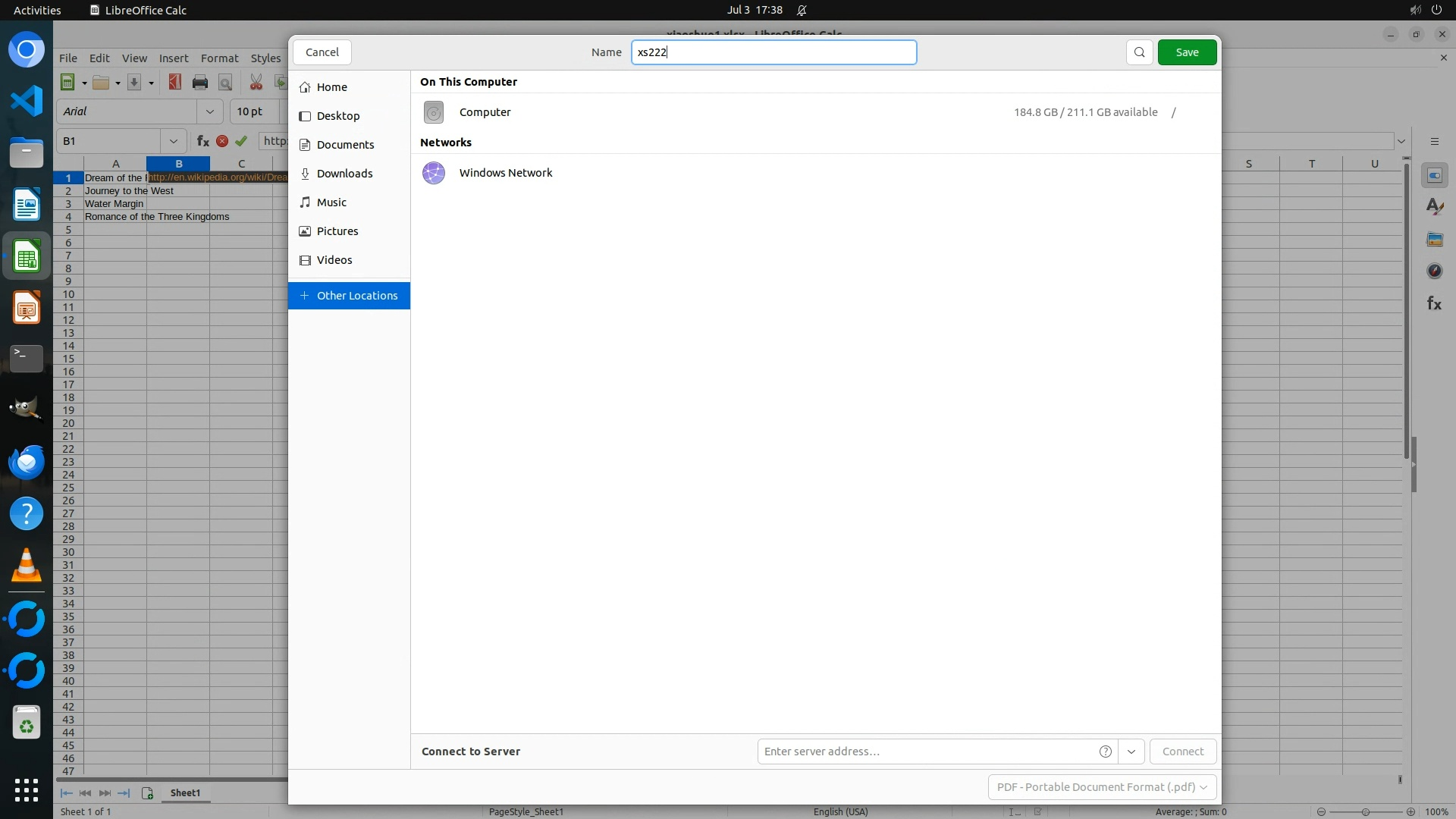The image size is (1456, 819).
Task: Click the Function Wizard icon
Action: [x=202, y=141]
